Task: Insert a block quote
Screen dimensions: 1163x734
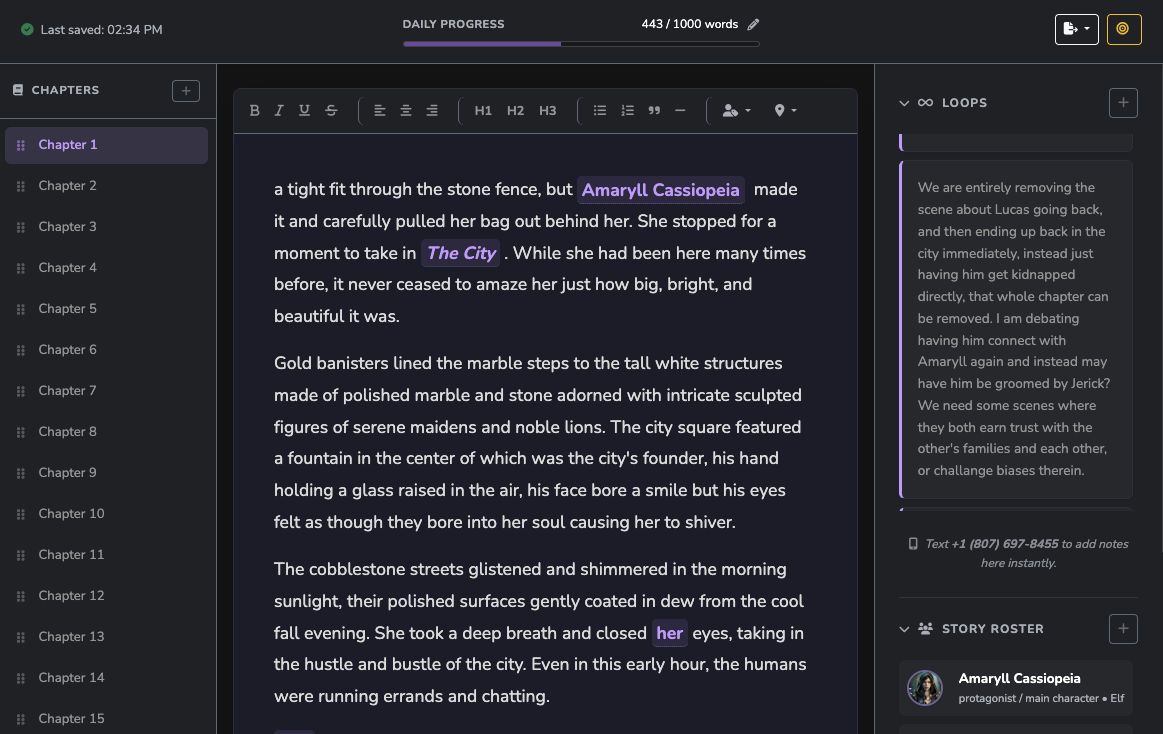Action: 654,111
